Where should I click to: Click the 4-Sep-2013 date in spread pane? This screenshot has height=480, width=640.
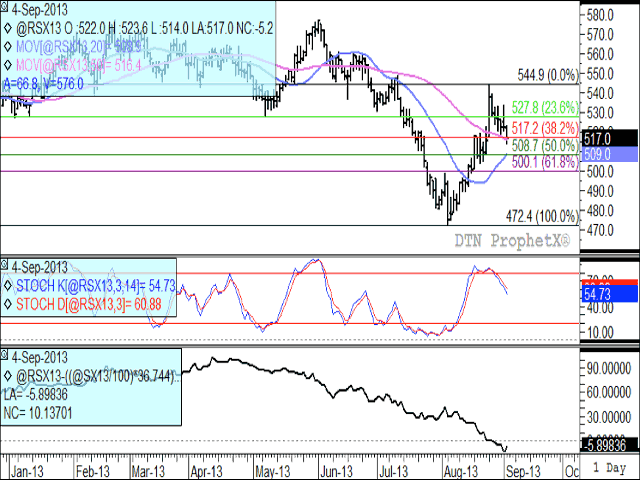(40, 358)
